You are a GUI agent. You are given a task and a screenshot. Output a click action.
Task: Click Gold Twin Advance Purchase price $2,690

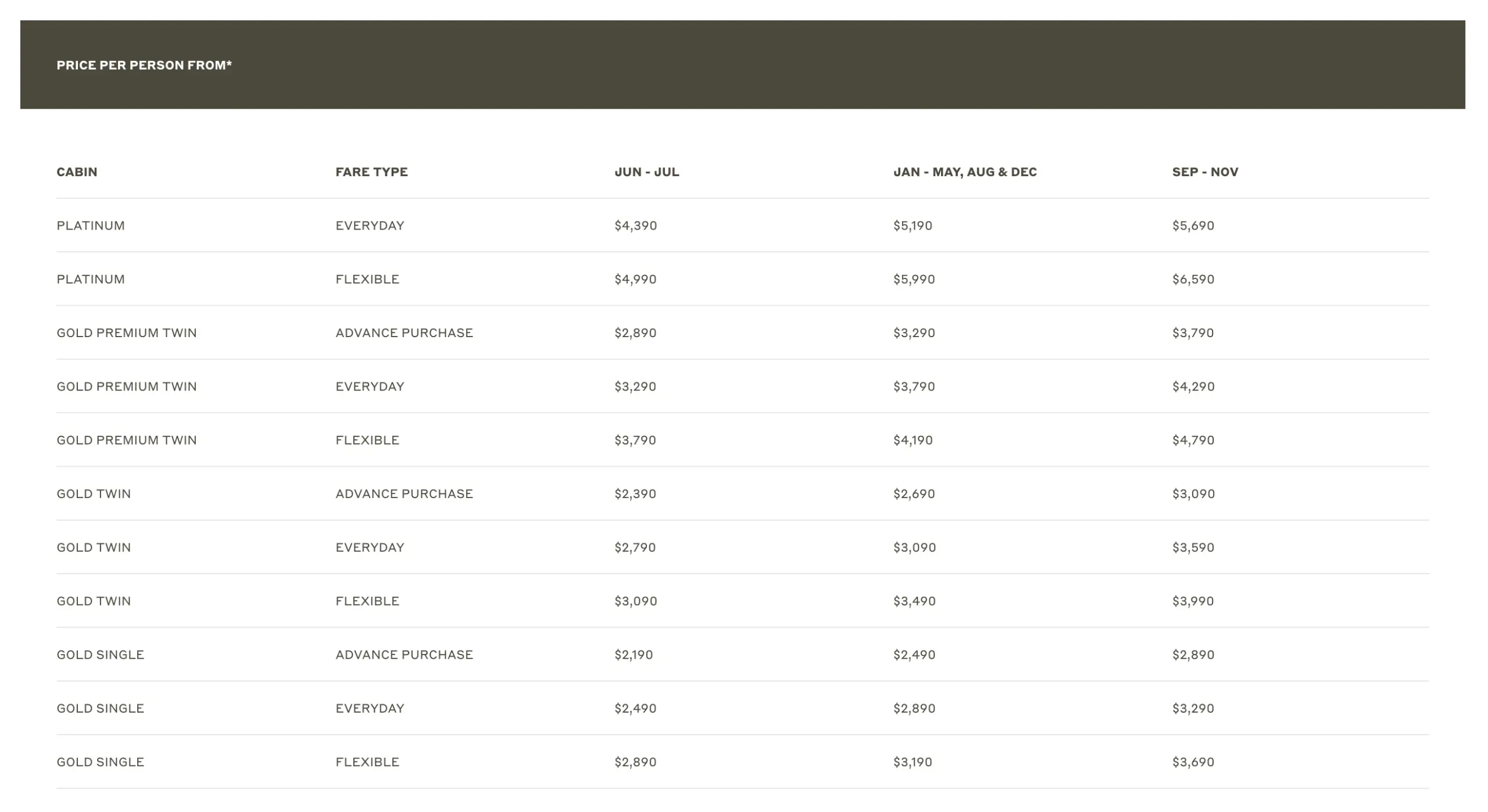click(x=914, y=494)
